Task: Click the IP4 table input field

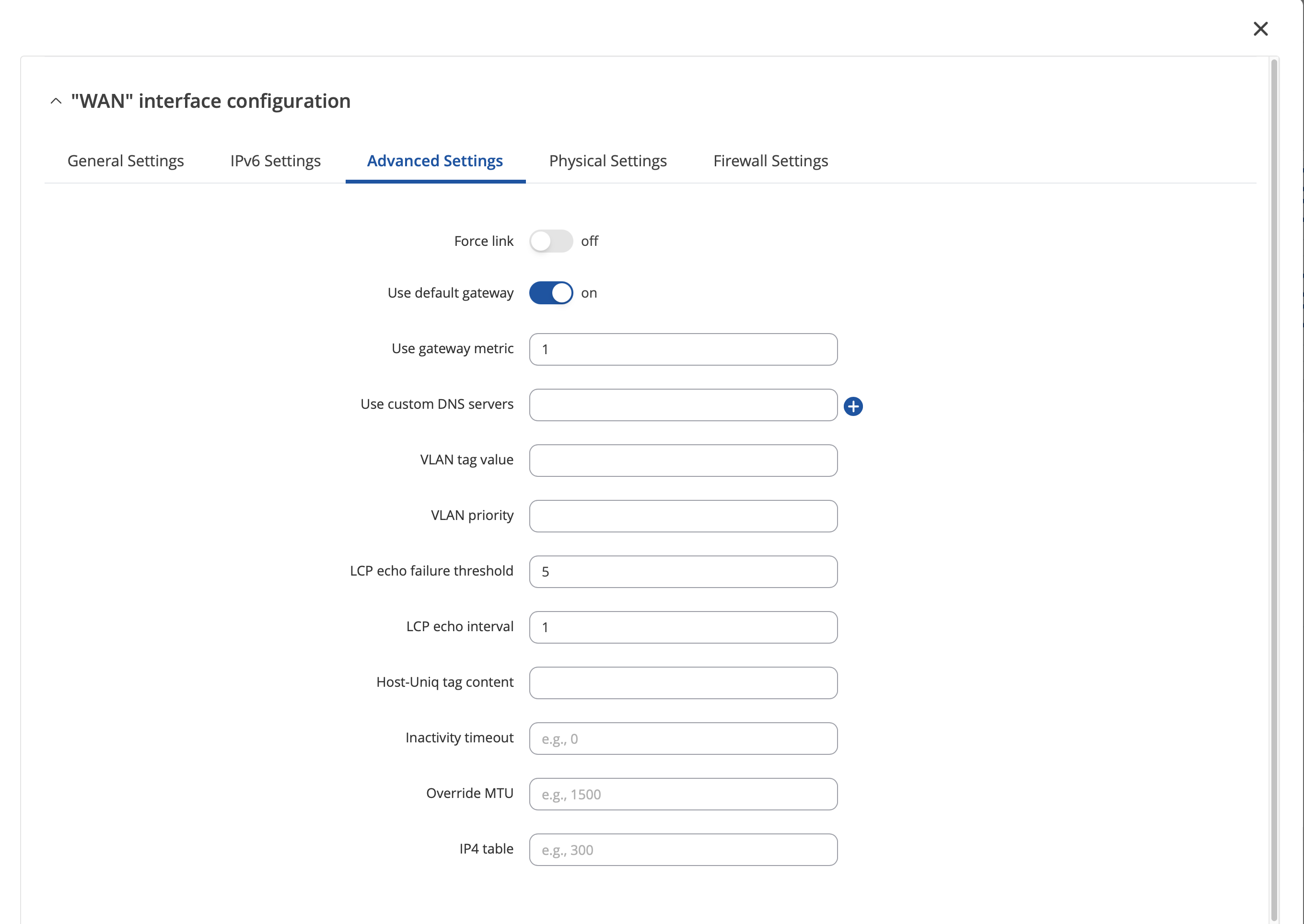Action: coord(683,849)
